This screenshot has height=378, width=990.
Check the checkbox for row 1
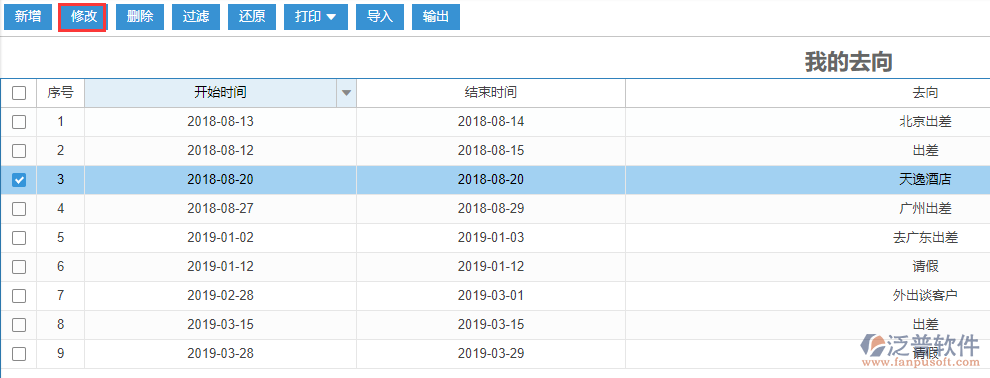pyautogui.click(x=19, y=122)
